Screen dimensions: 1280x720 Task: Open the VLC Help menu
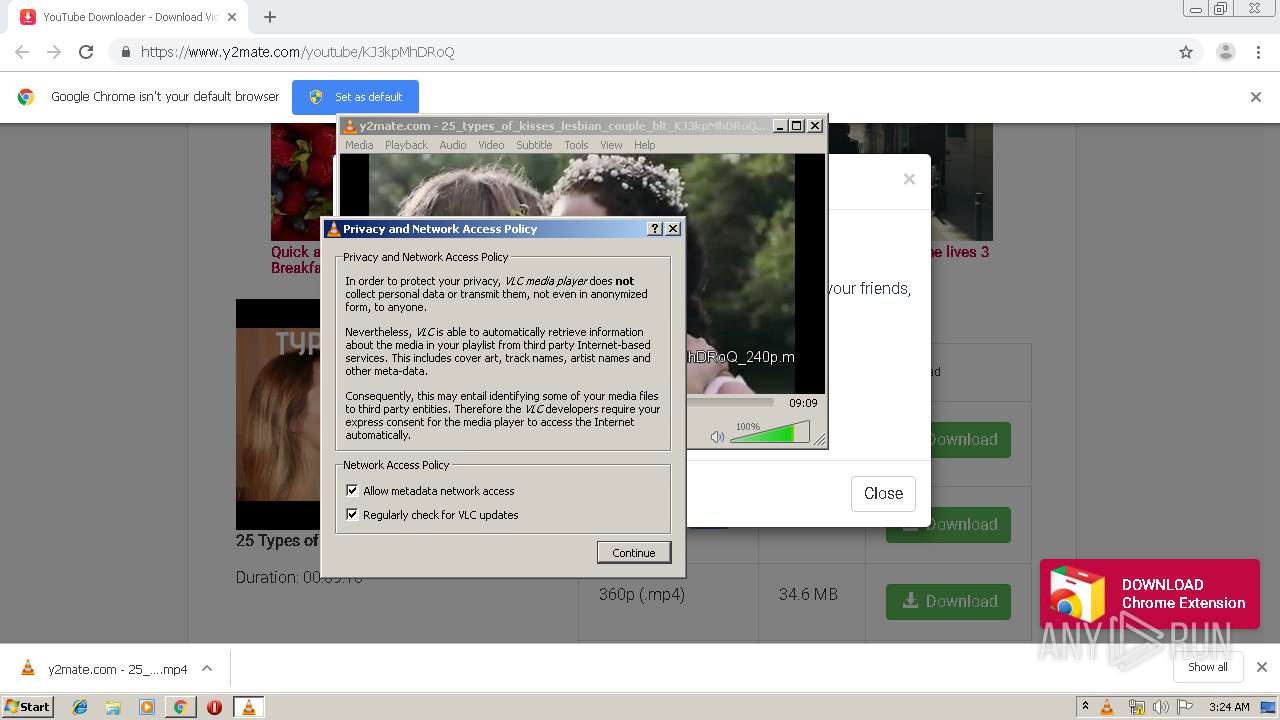pyautogui.click(x=645, y=145)
